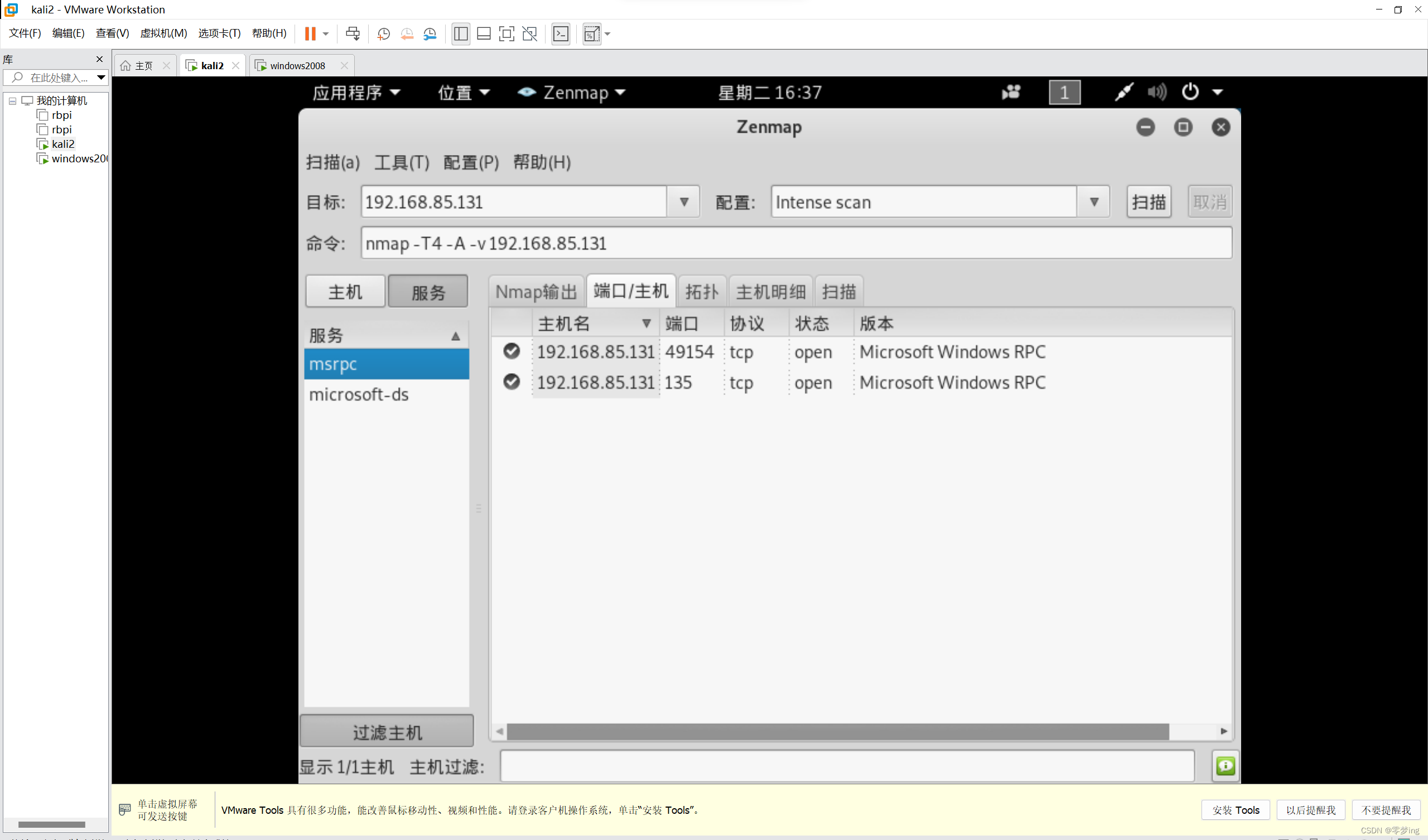Open the Intense scan profile dropdown
Image resolution: width=1428 pixels, height=840 pixels.
tap(1094, 202)
